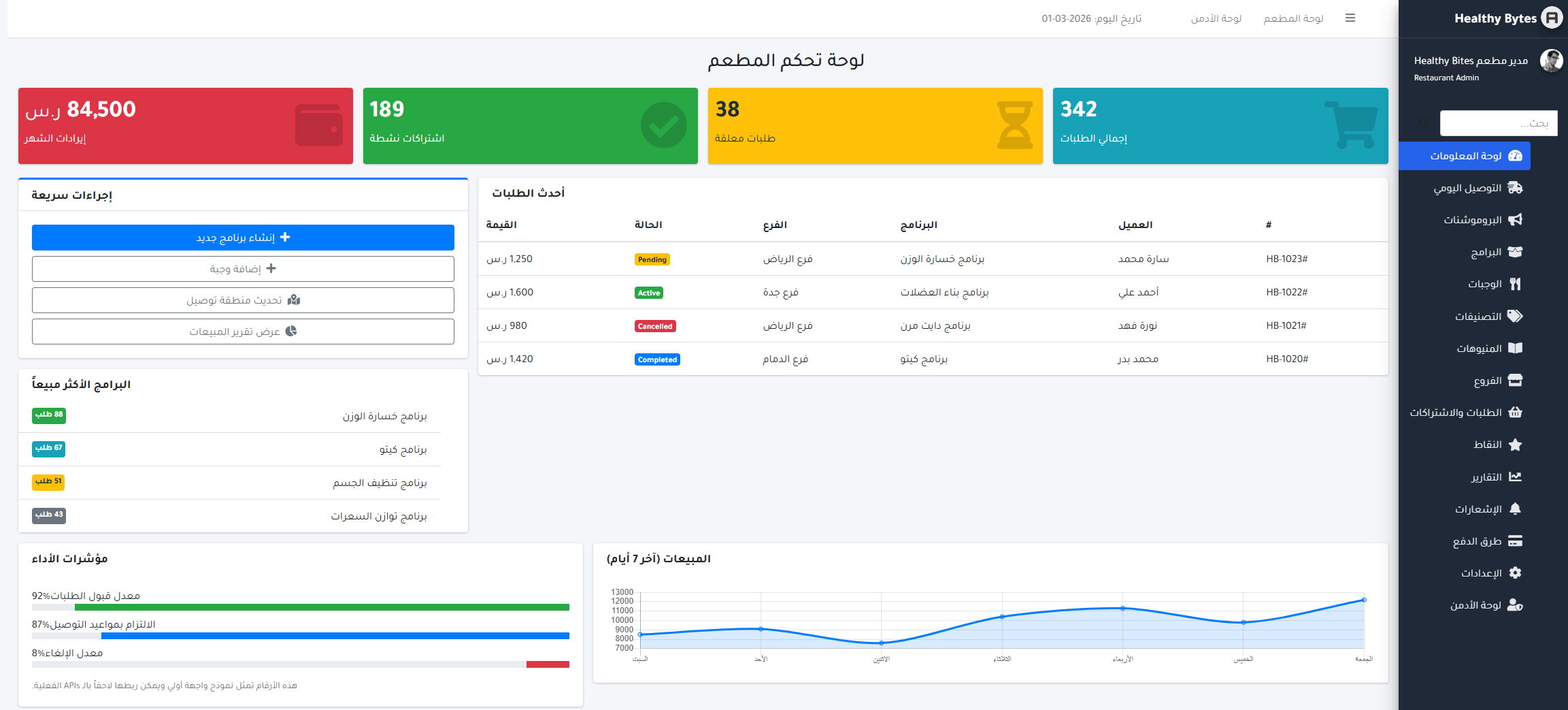Click عرض تقرير المبيعات button

(243, 332)
